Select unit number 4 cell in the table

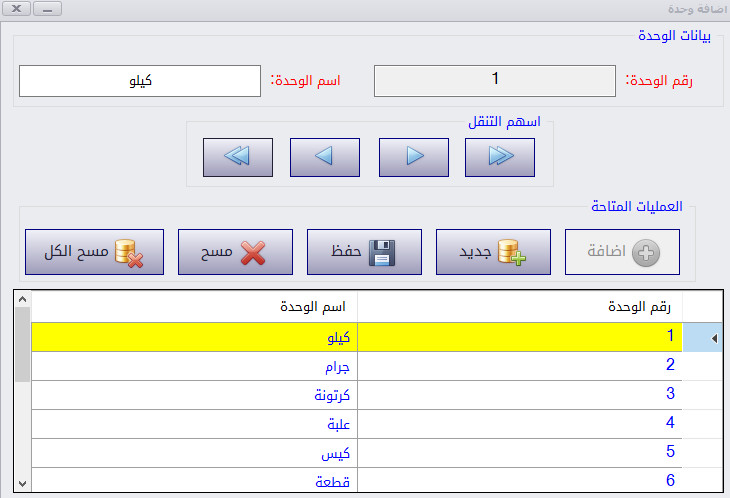tap(520, 424)
